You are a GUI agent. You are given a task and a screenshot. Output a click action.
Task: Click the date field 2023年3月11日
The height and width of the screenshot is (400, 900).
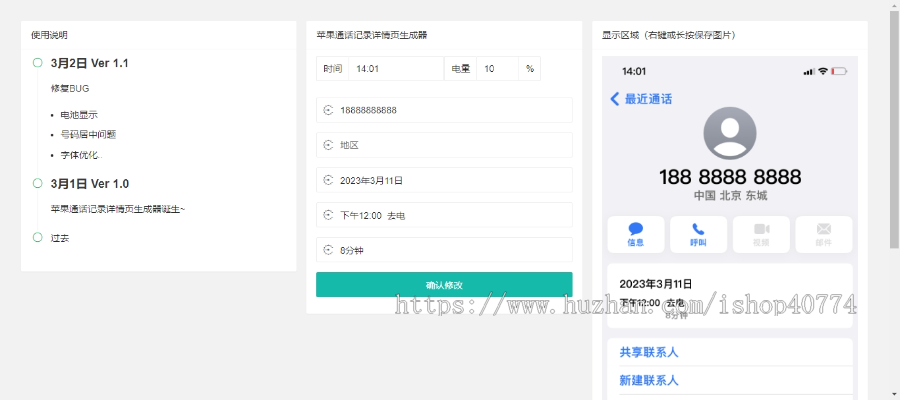tap(444, 180)
